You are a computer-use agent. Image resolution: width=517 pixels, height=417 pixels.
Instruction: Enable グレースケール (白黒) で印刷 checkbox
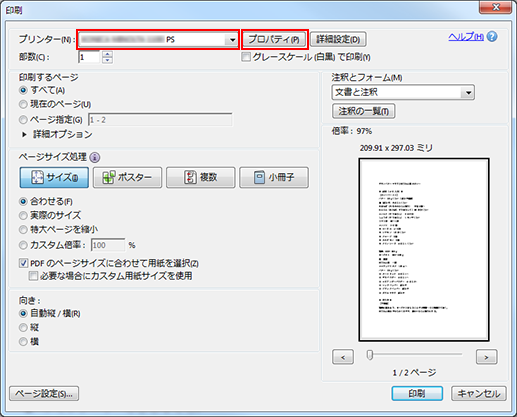246,57
